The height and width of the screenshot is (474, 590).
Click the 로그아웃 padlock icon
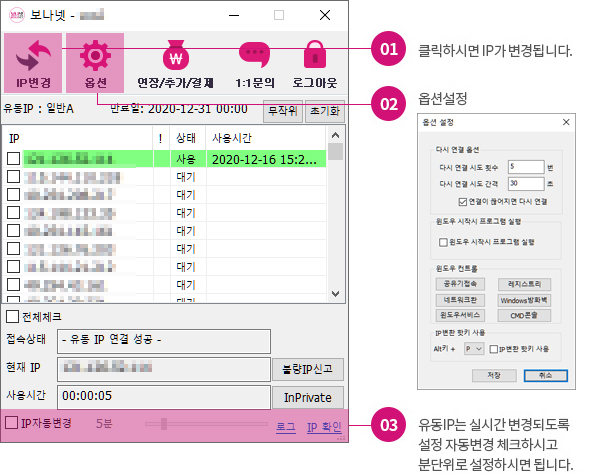tap(315, 55)
